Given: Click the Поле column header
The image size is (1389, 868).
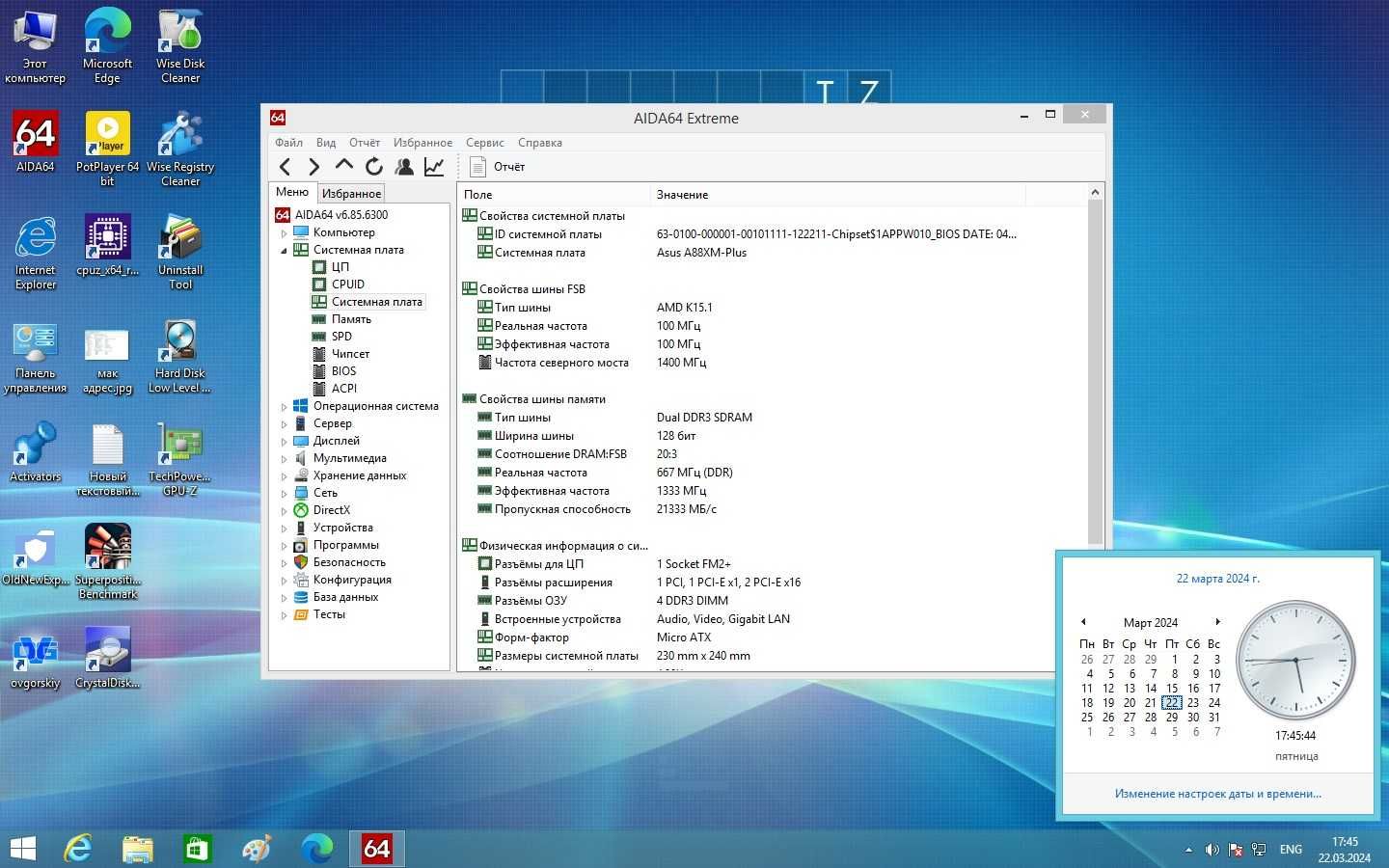Looking at the screenshot, I should tap(554, 195).
